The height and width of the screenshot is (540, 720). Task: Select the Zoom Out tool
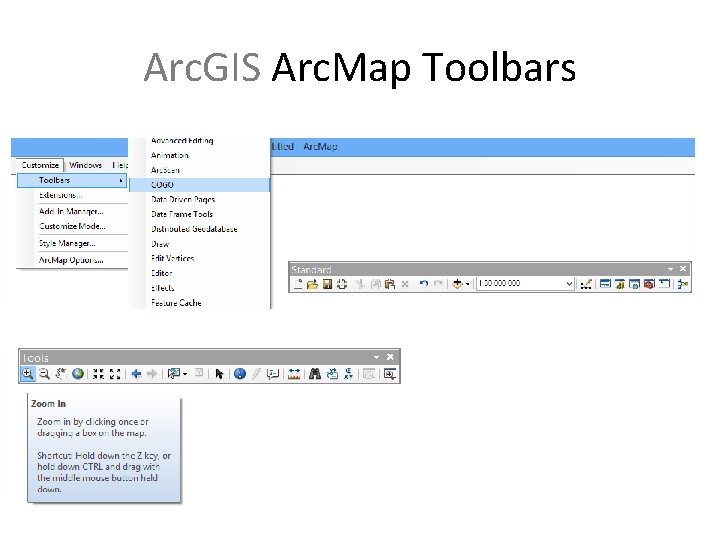pyautogui.click(x=44, y=374)
